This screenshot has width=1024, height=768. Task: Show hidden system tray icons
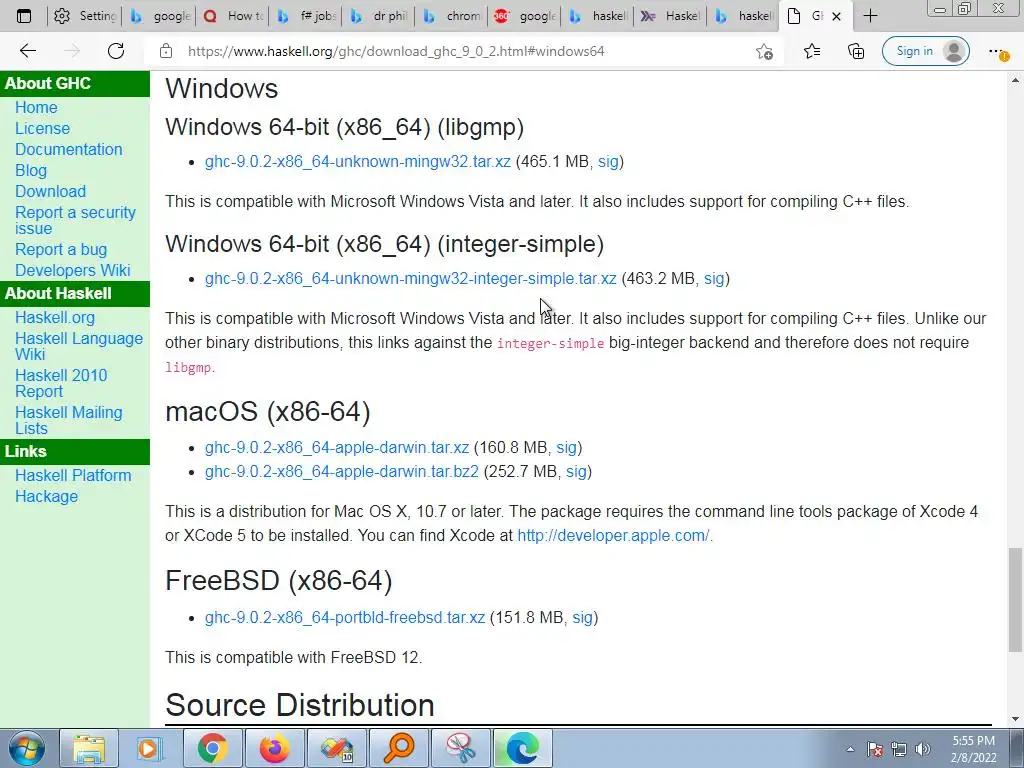click(x=850, y=750)
